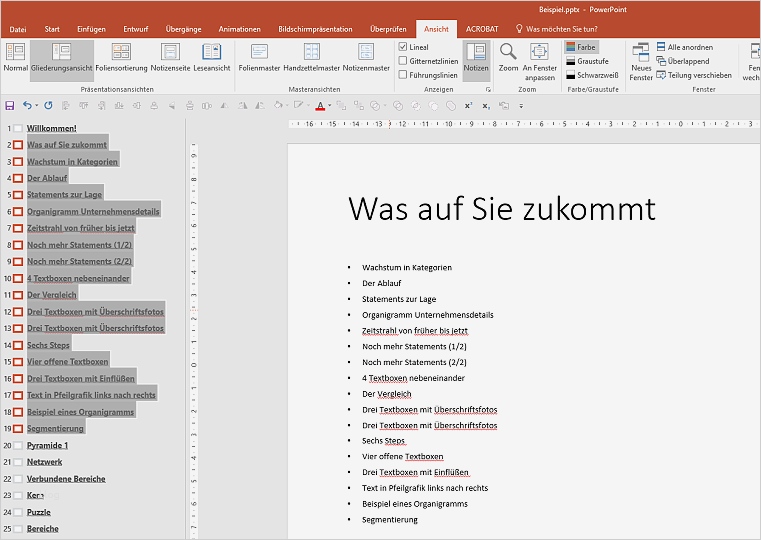
Task: Select outline item Pyramide 1
Action: (x=47, y=445)
